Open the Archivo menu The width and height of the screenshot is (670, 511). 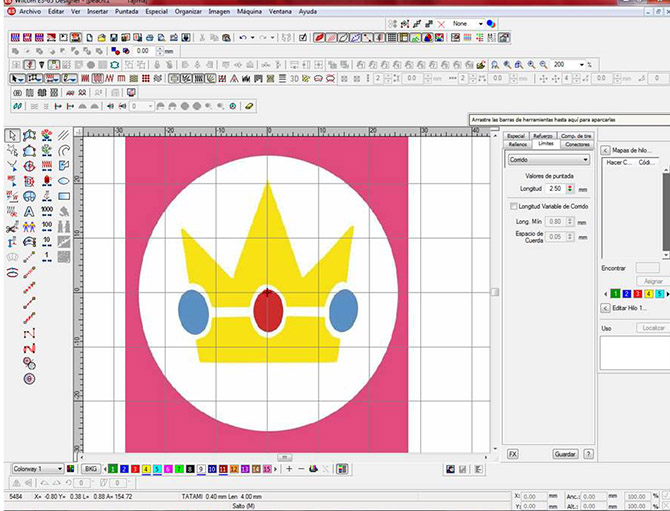pyautogui.click(x=30, y=12)
